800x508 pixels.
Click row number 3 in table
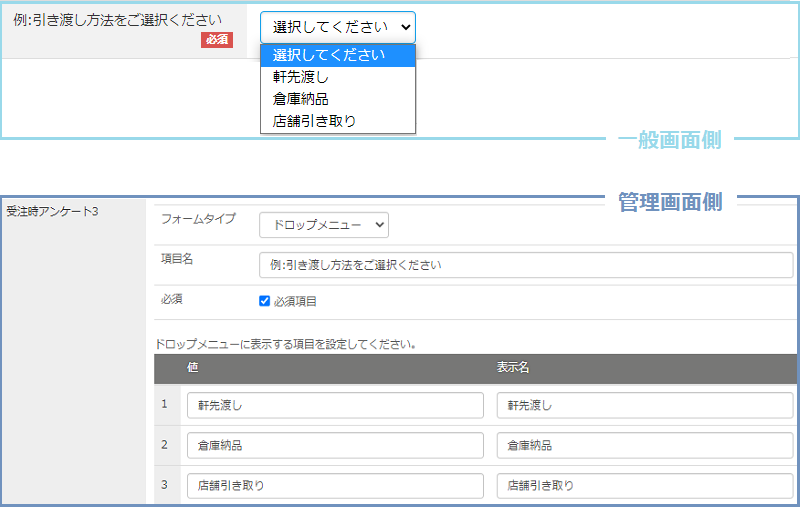pos(164,485)
